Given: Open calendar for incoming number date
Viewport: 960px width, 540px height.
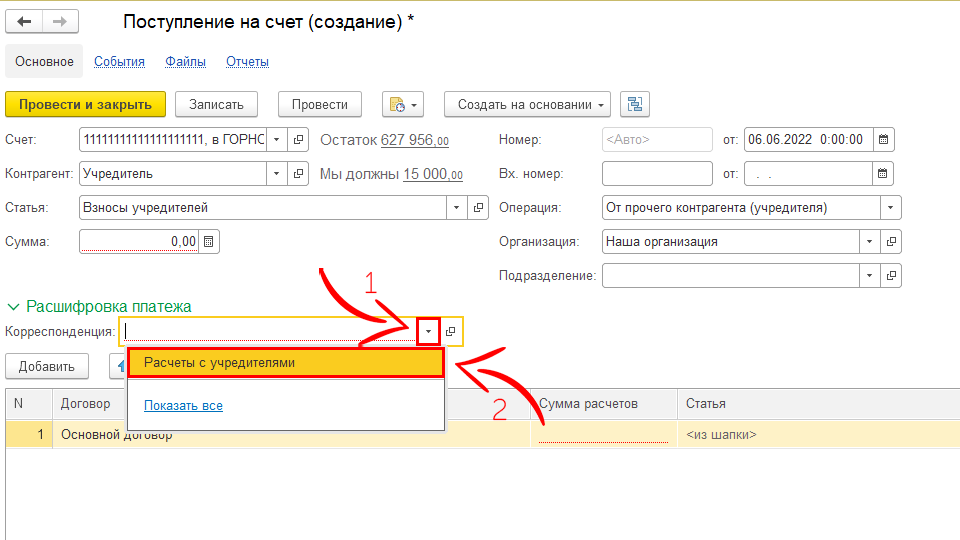Looking at the screenshot, I should [x=883, y=174].
